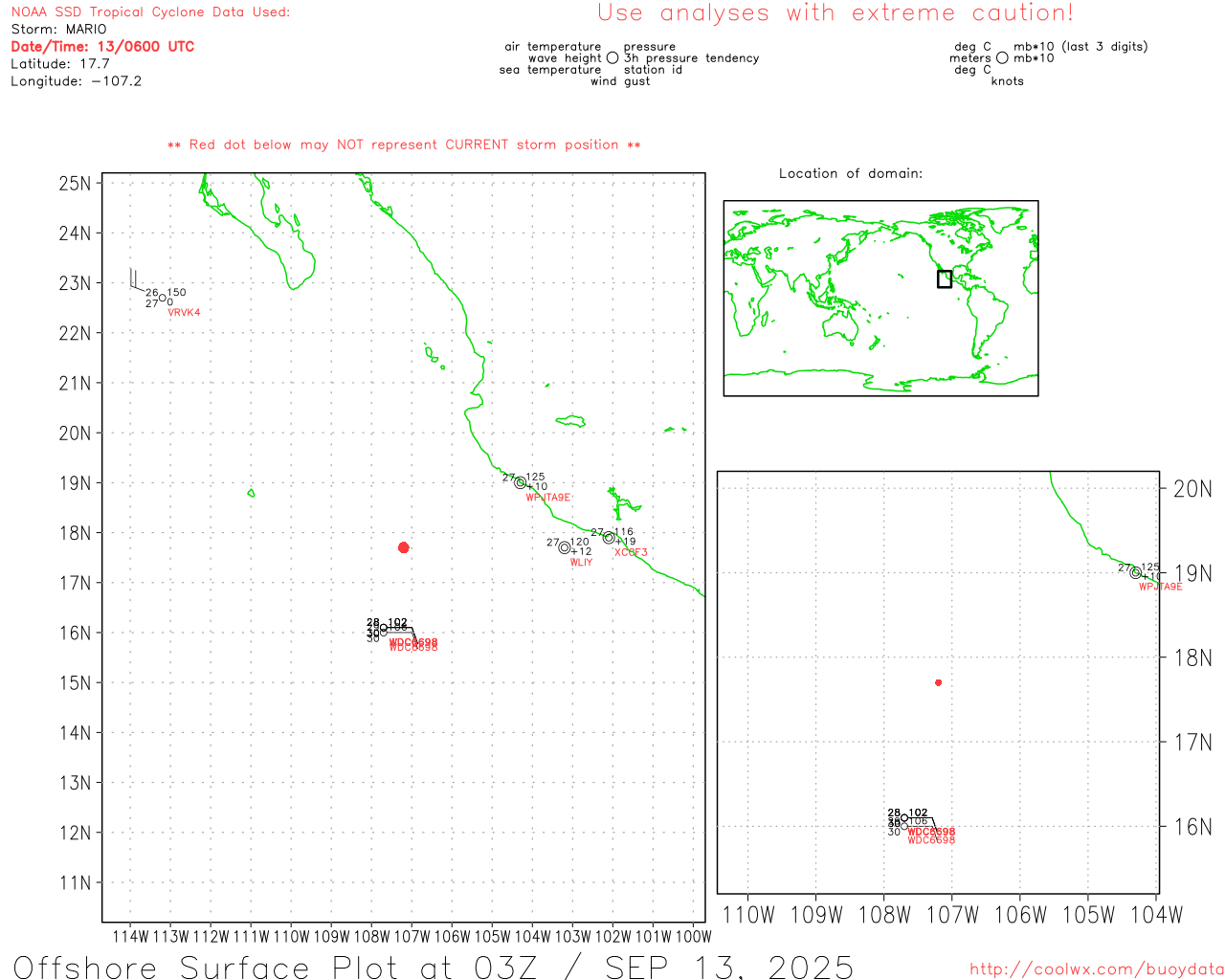Click the 'Use analyses with extreme caution!' heading
This screenshot has height=980, width=1225.
click(835, 12)
